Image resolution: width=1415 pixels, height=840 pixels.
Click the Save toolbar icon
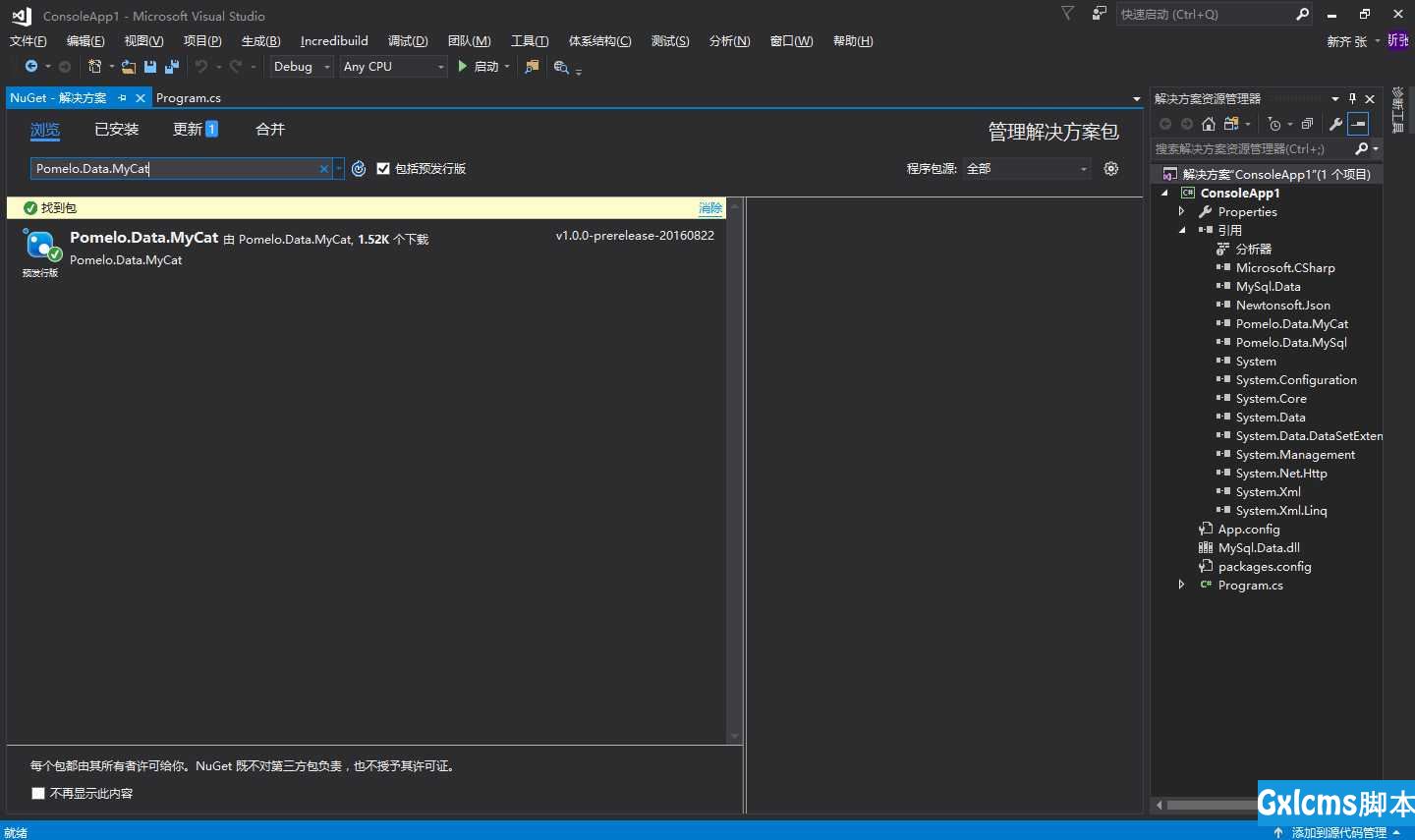pos(150,67)
